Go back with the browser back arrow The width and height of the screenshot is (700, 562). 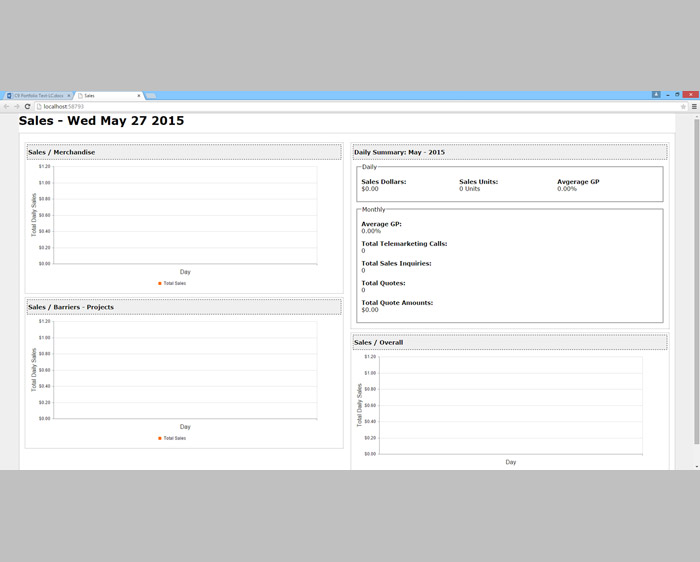click(6, 107)
